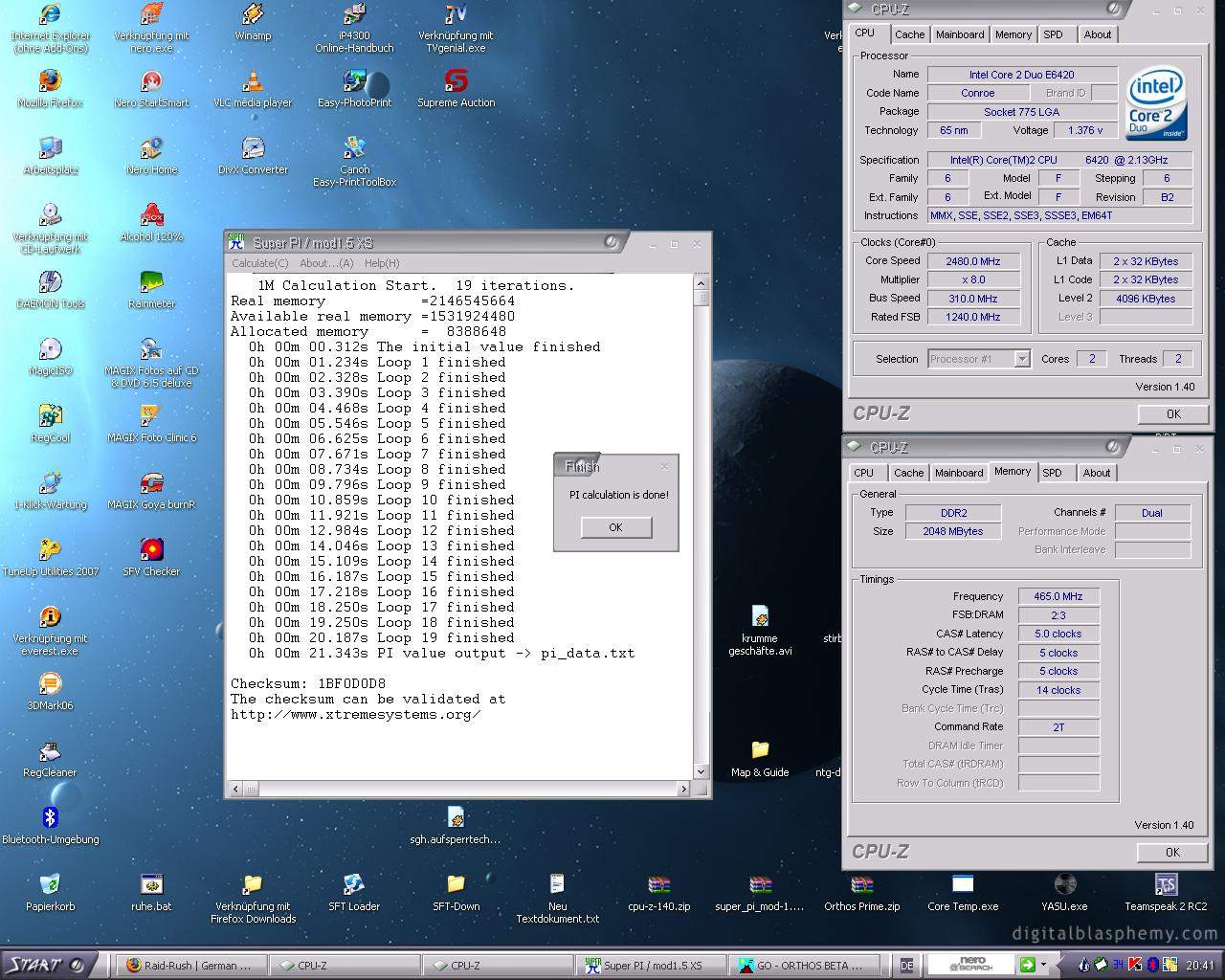Click the Kaspersky tray icon

tap(1135, 965)
